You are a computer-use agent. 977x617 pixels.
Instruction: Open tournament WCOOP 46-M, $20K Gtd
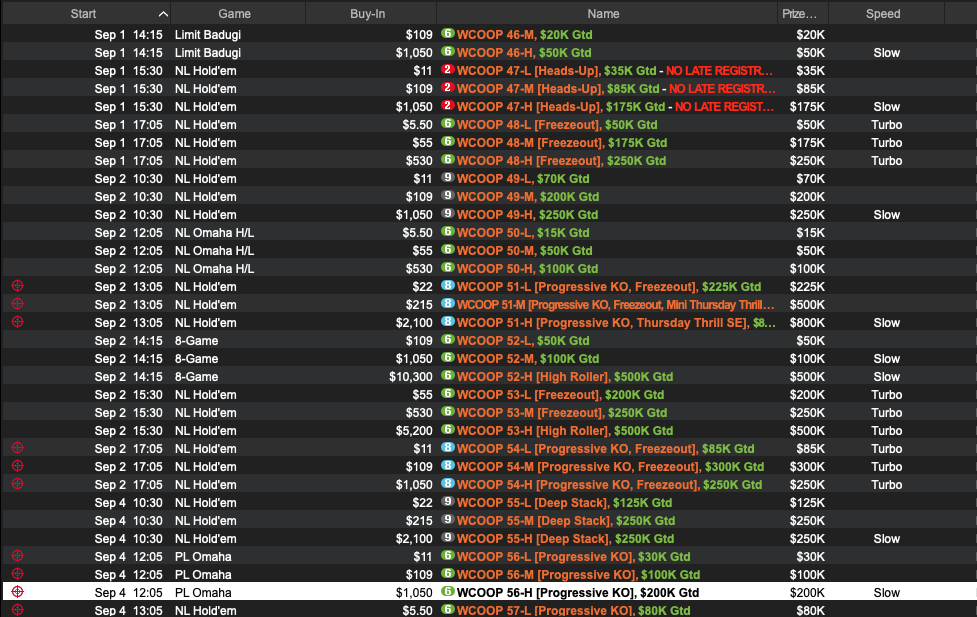tap(525, 35)
